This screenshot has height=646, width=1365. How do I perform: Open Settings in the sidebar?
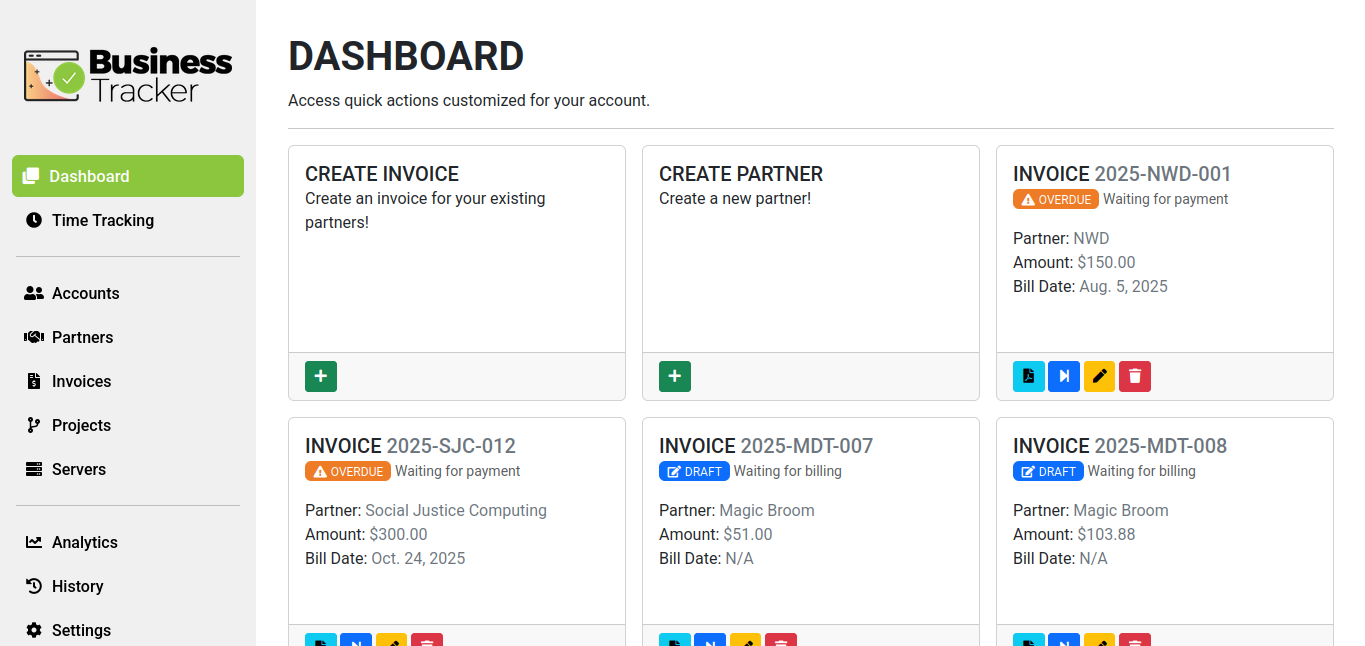81,630
